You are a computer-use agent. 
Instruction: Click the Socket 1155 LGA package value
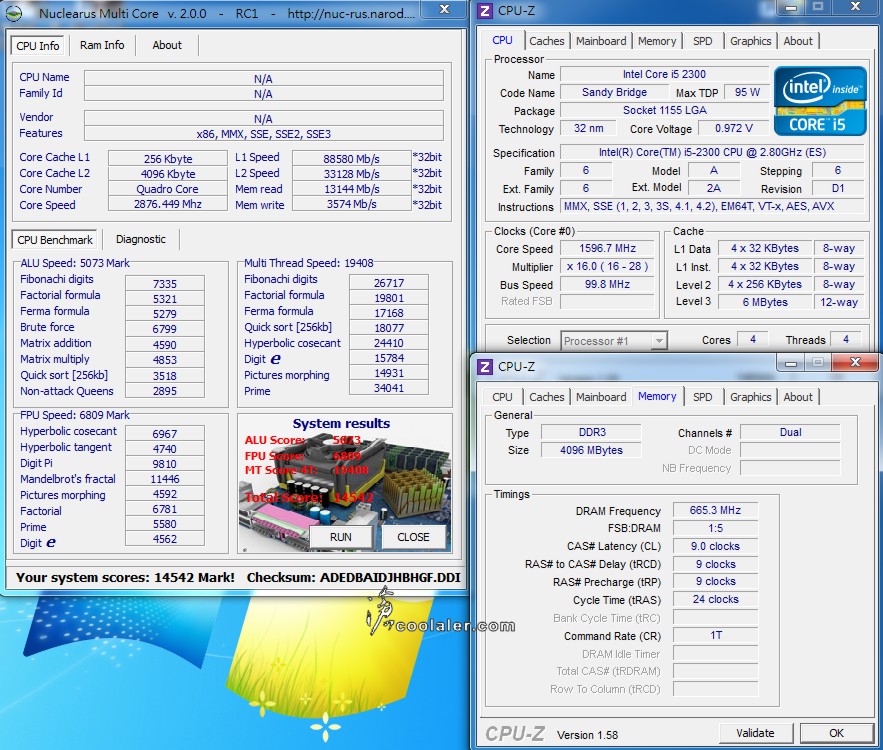click(x=665, y=110)
